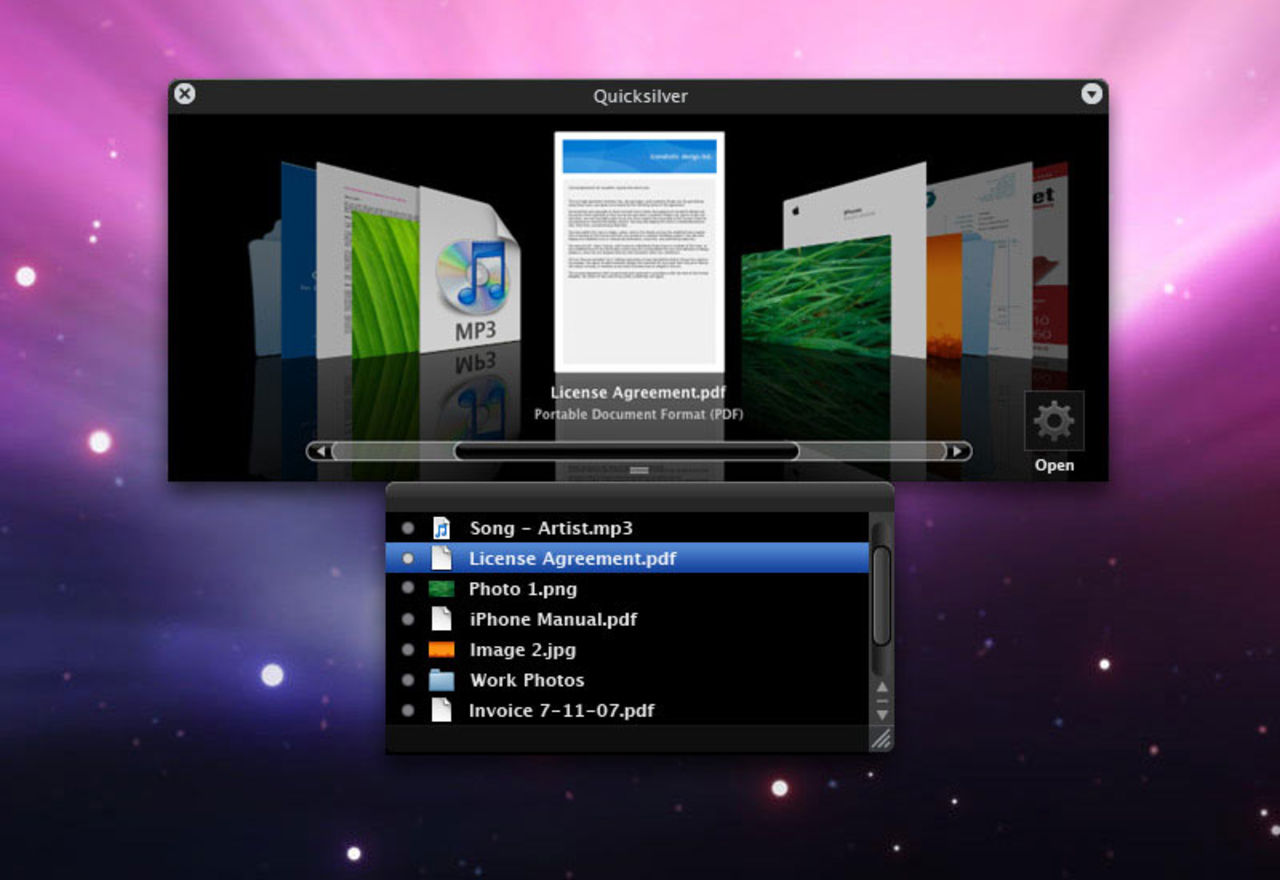The image size is (1280, 880).
Task: Toggle the bullet next to Work Photos
Action: [408, 681]
